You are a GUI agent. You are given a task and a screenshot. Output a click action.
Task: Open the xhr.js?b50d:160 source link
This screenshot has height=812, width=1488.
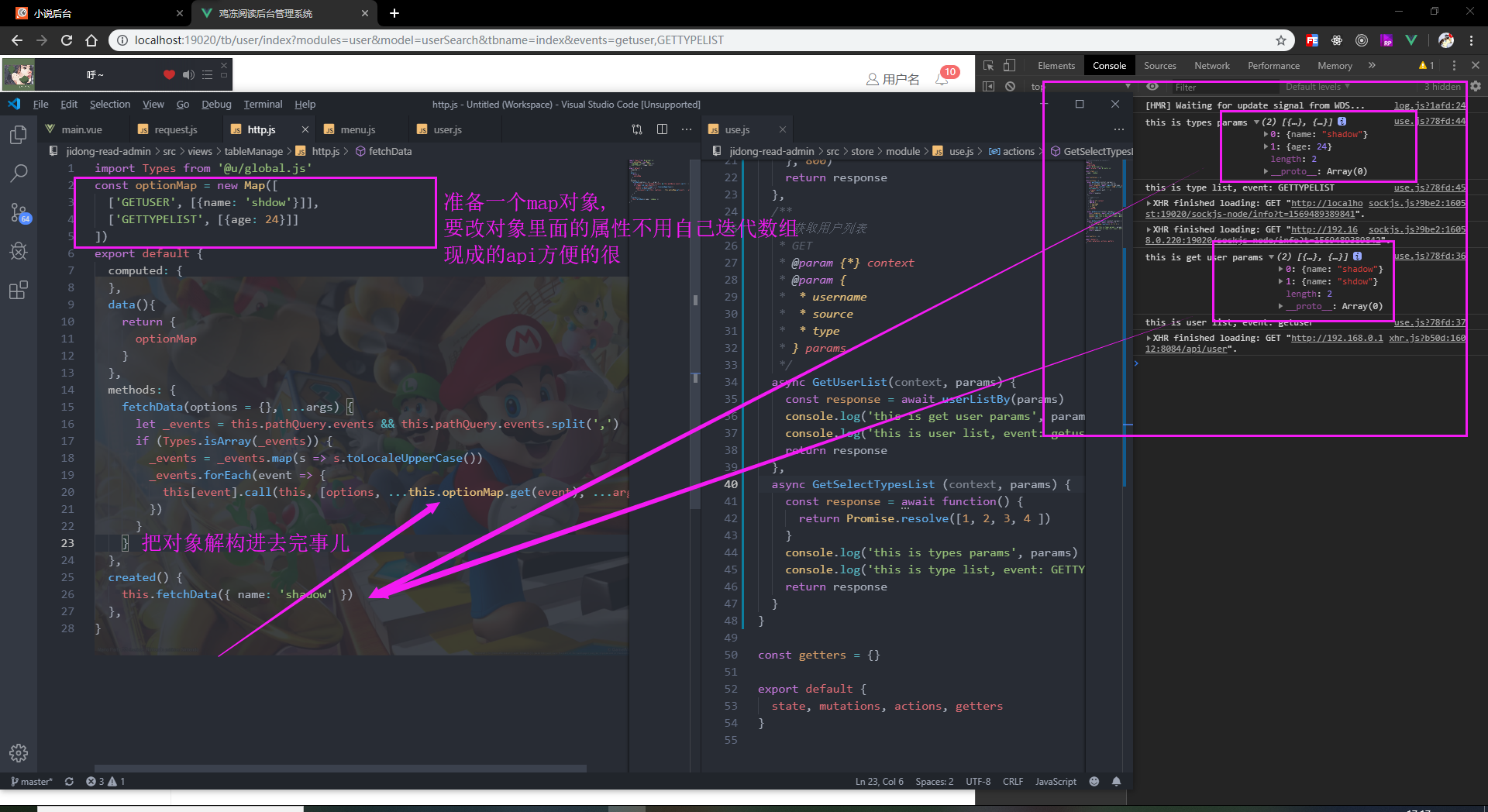tap(1427, 338)
